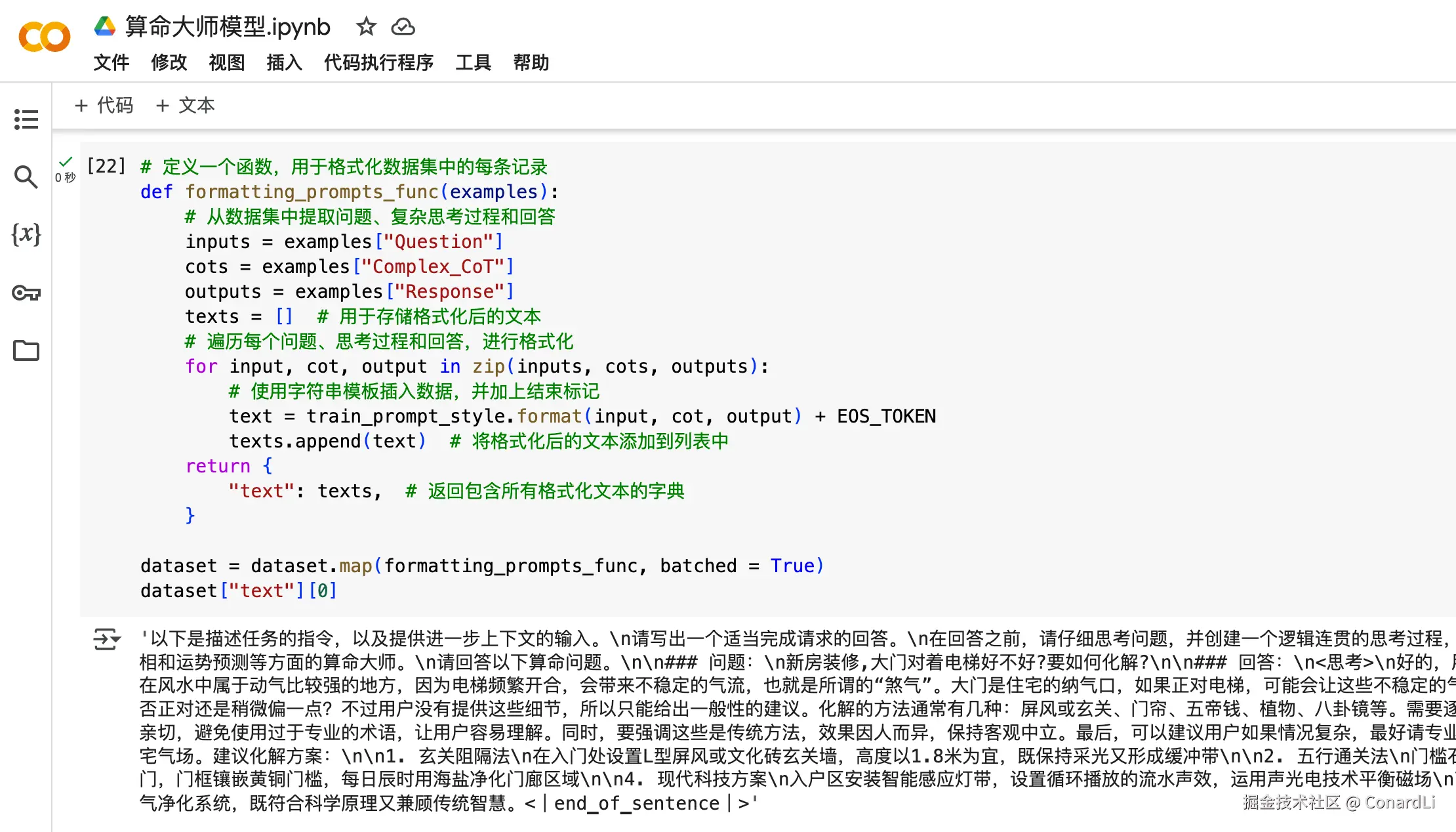The height and width of the screenshot is (832, 1456).
Task: Click the Google Drive file icon
Action: point(105,27)
